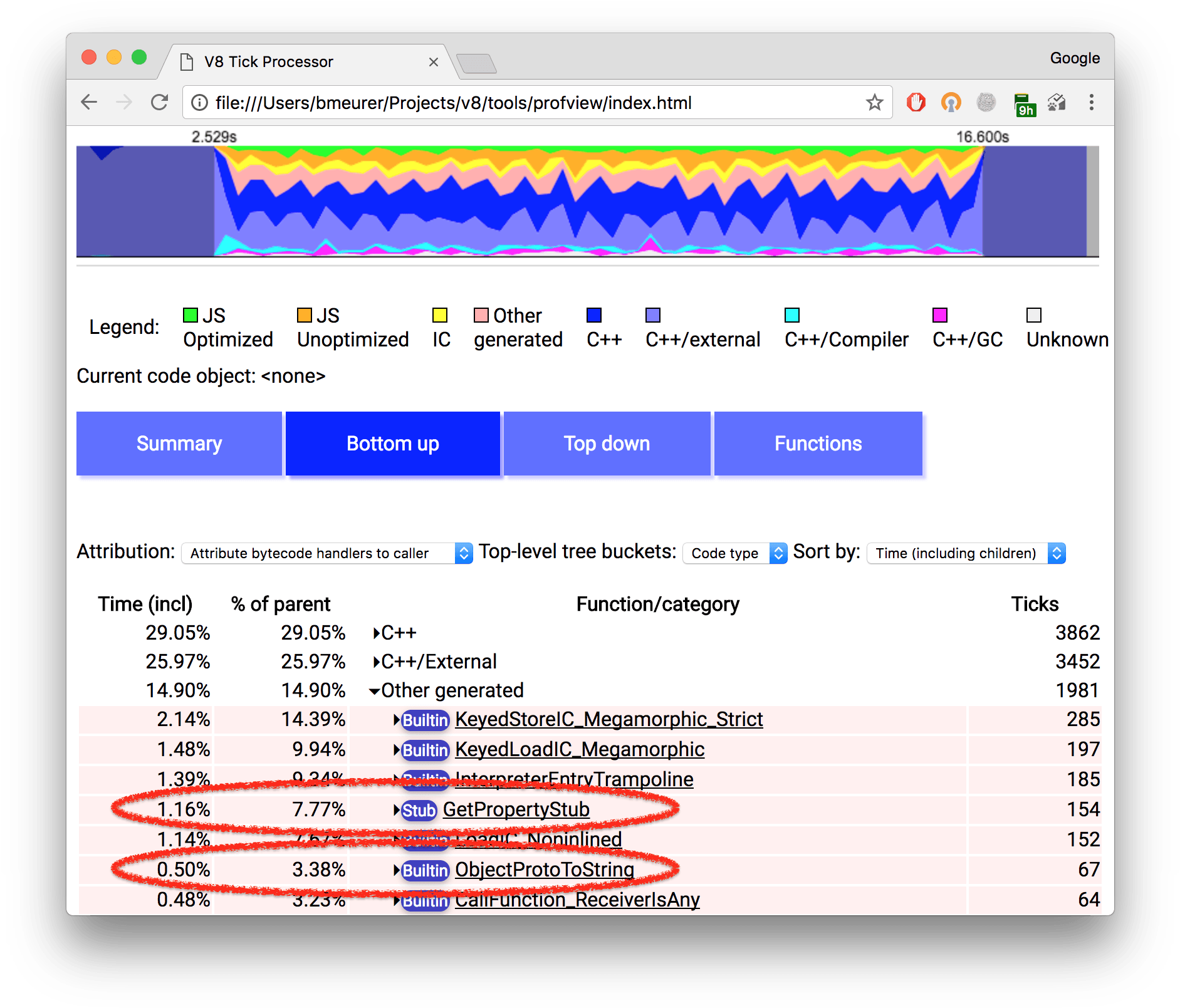Open the GetPropertyStub function link
The height and width of the screenshot is (1008, 1180).
(x=516, y=809)
